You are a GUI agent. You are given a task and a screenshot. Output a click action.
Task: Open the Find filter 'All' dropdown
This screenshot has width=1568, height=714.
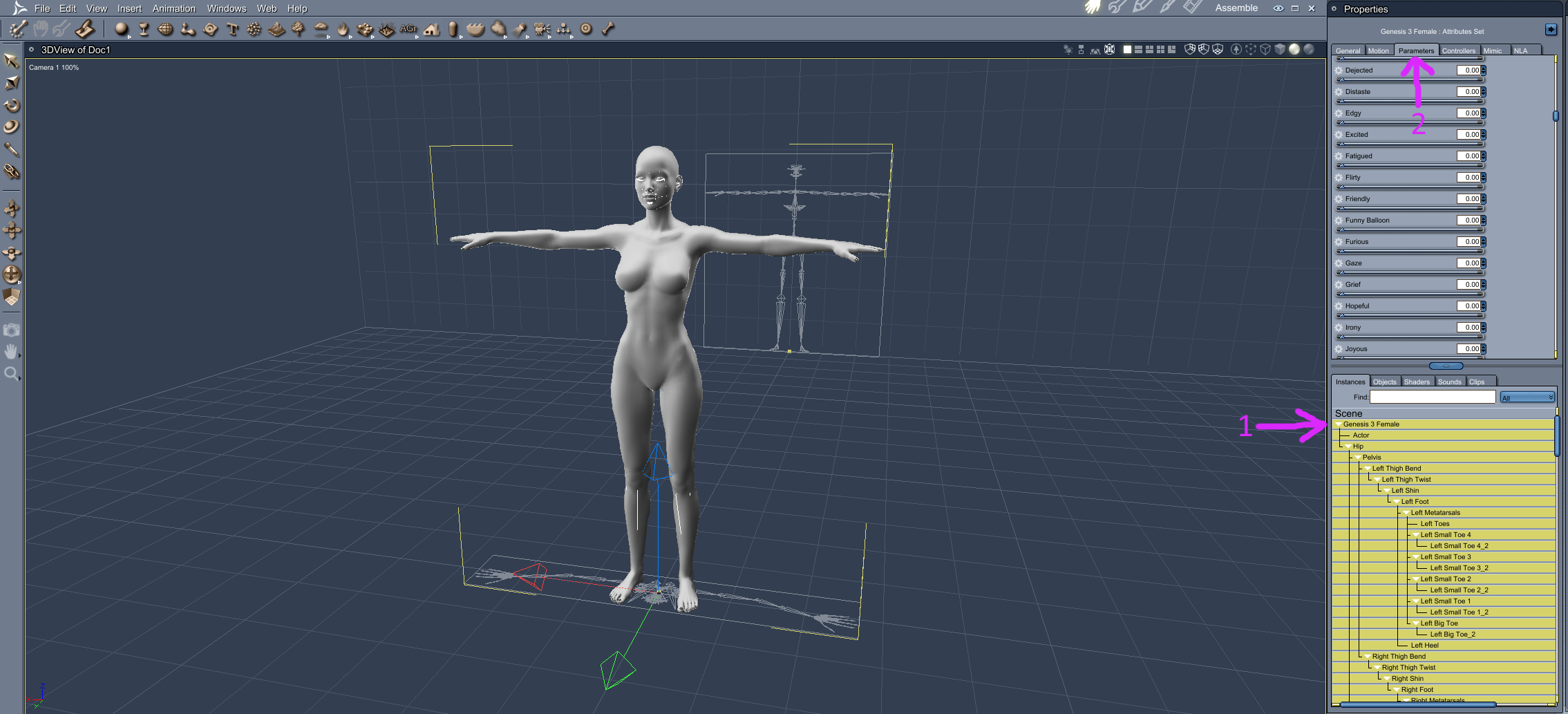(1527, 397)
